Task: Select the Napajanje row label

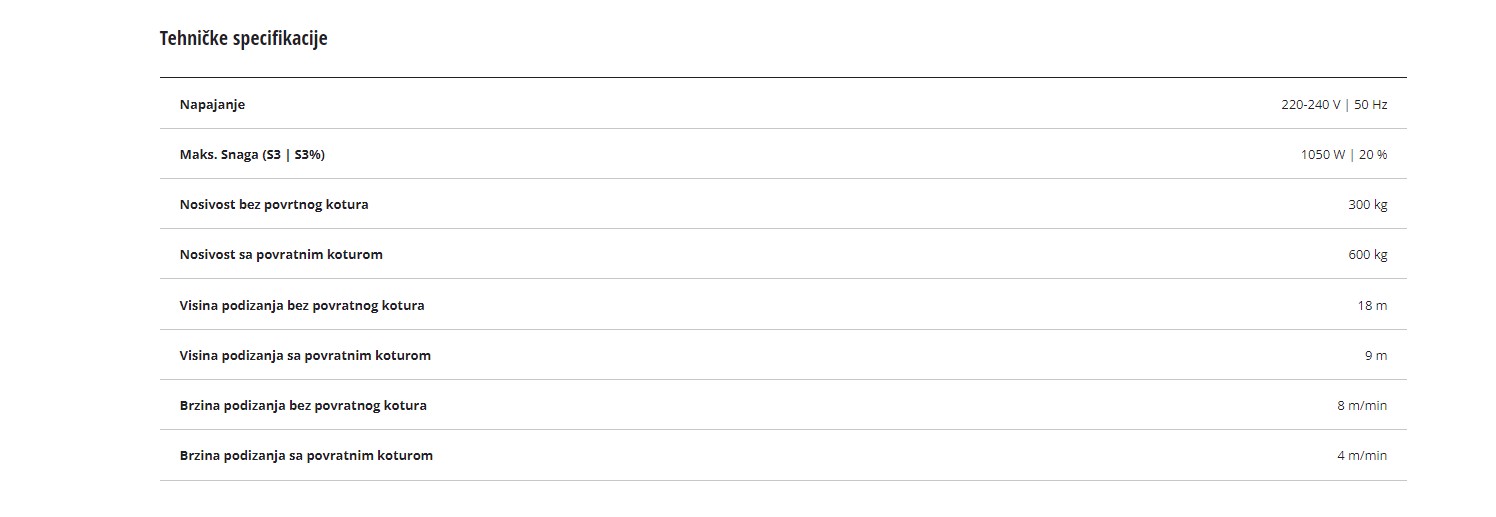Action: (212, 105)
